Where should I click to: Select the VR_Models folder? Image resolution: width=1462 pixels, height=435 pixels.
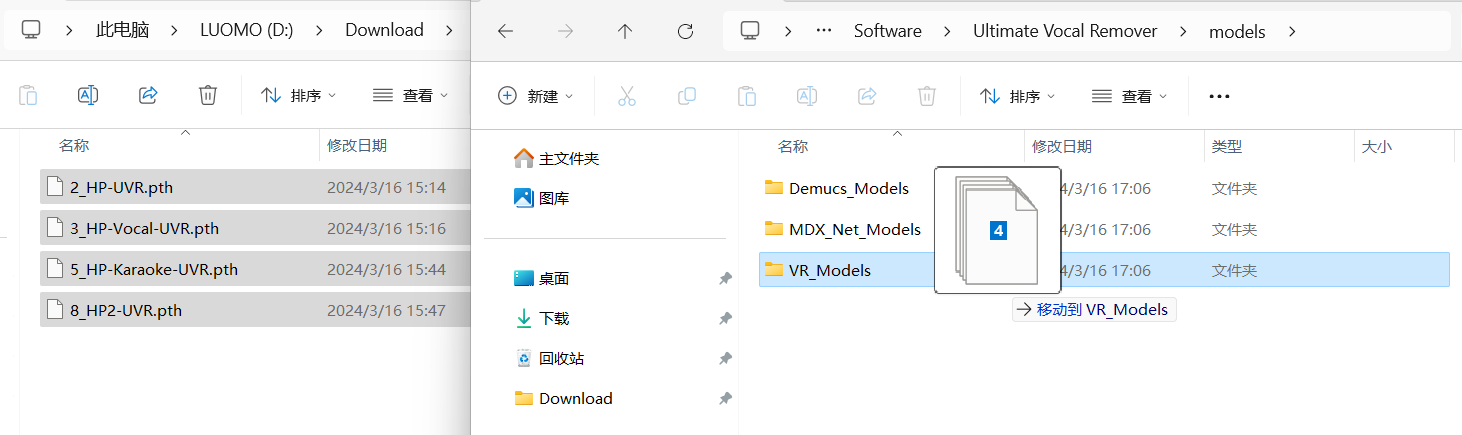1104,270
